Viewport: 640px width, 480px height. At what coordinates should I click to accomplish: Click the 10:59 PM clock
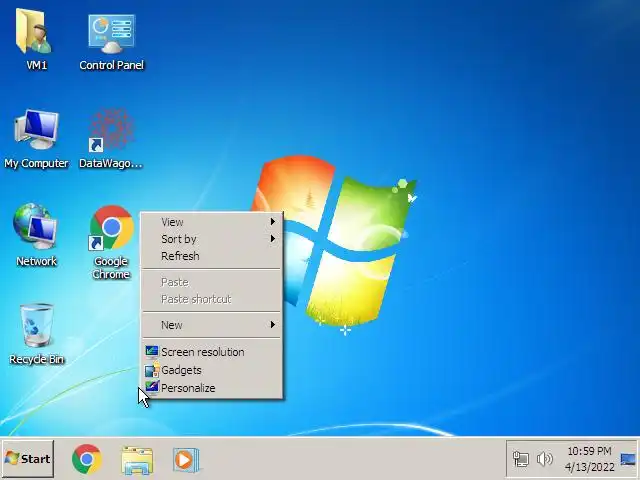coord(589,451)
